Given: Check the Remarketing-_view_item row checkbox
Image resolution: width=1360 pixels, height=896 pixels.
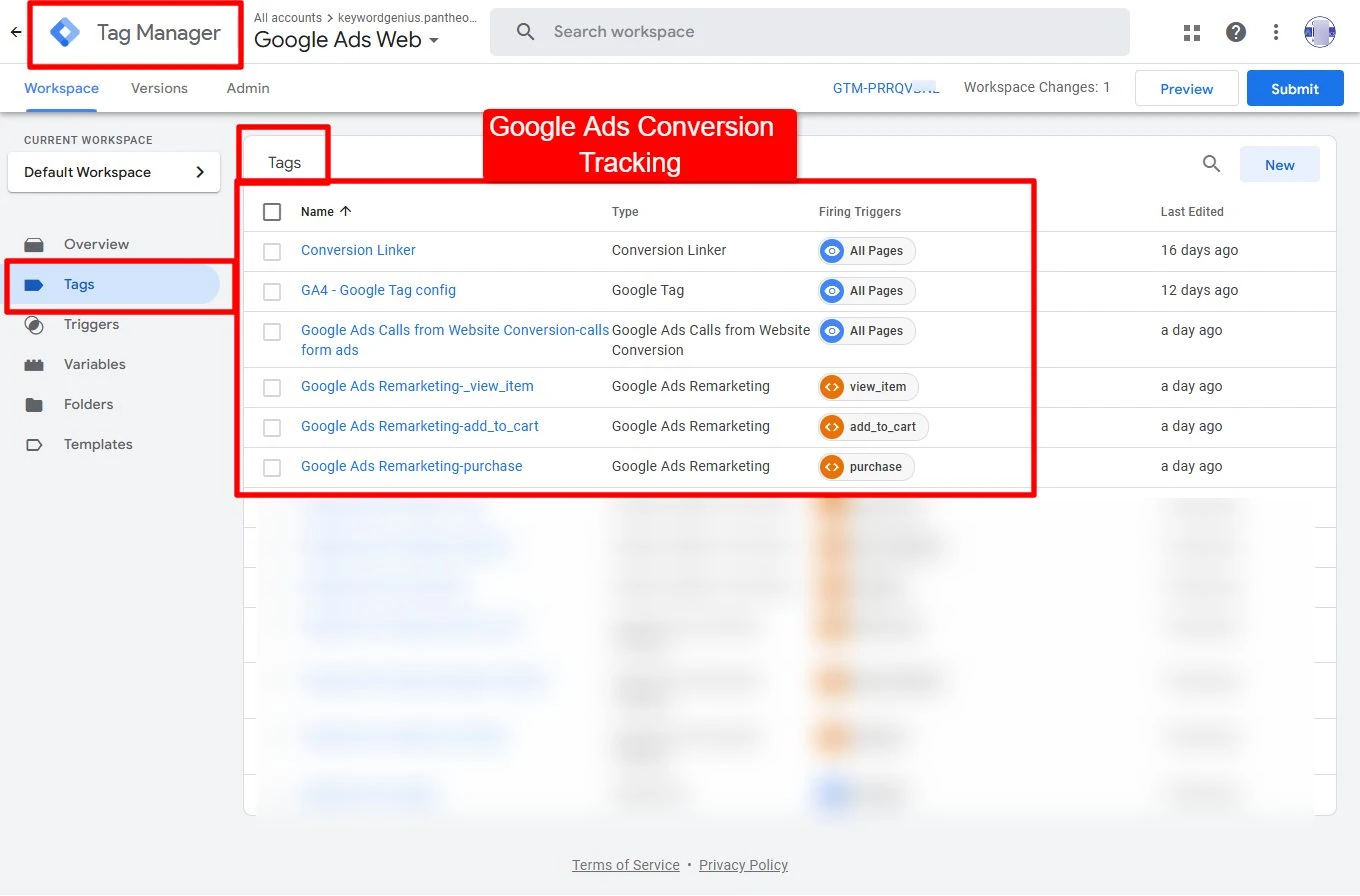Looking at the screenshot, I should [272, 388].
